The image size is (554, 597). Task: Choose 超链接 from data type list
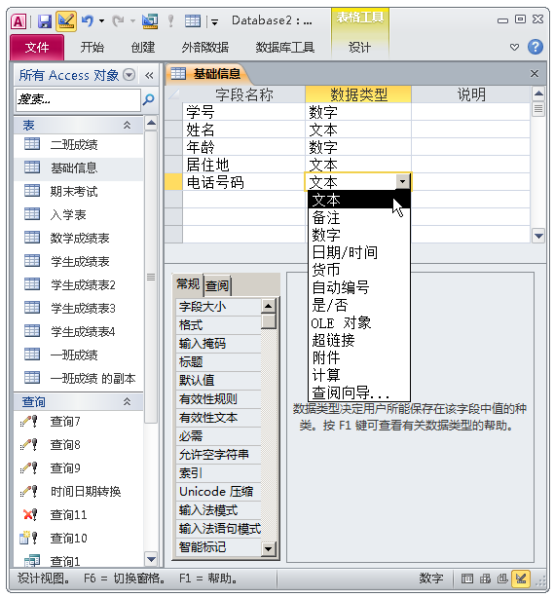pos(359,340)
